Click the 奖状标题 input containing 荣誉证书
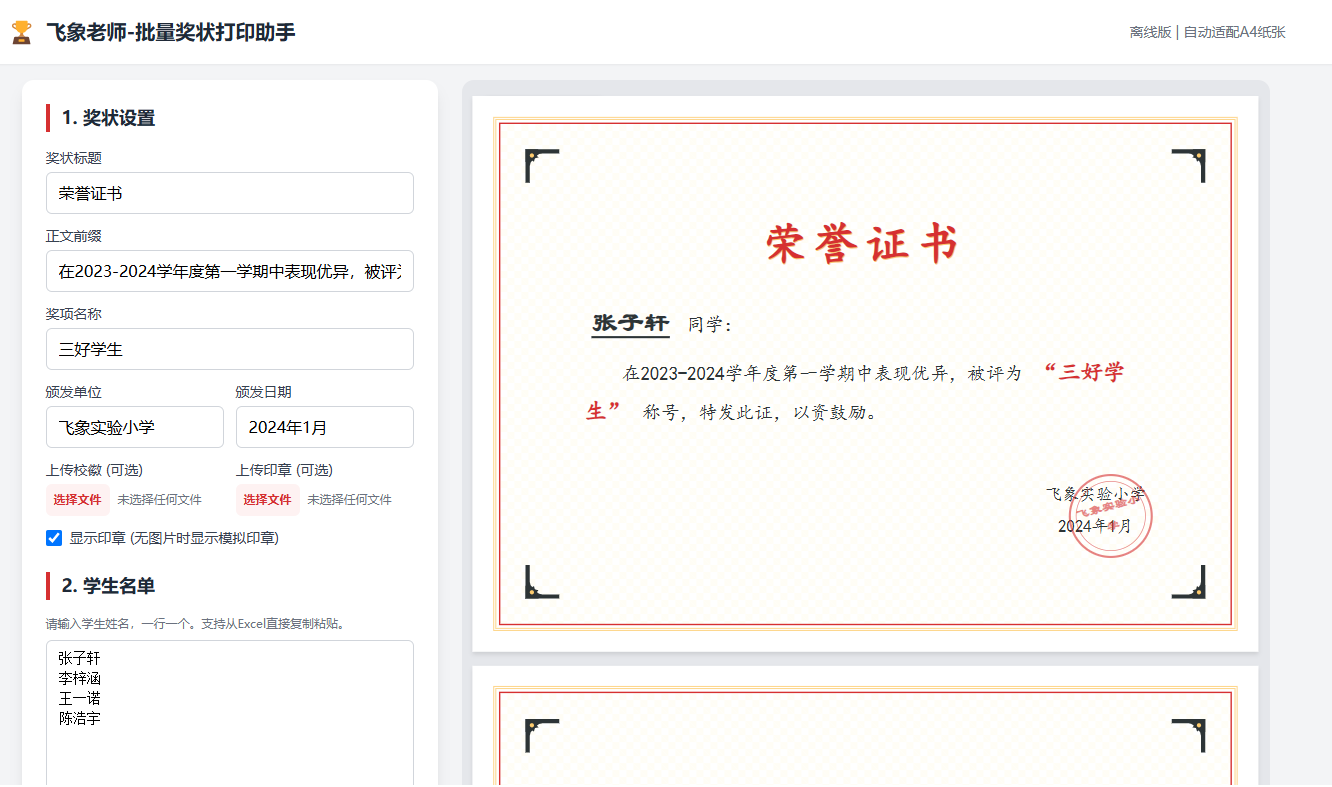The height and width of the screenshot is (787, 1332). click(x=230, y=193)
